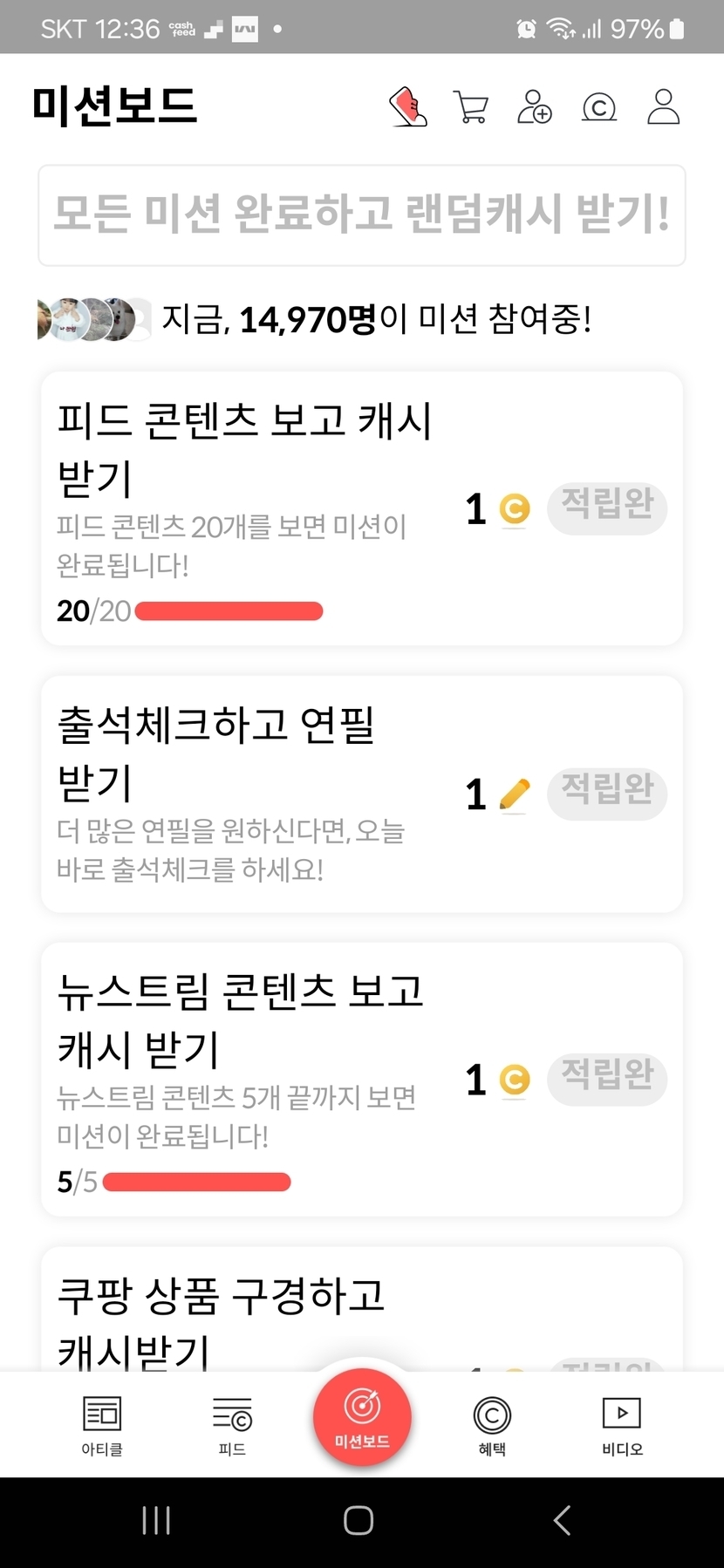Switch to the 아티클 tab
The height and width of the screenshot is (1568, 724).
tap(102, 1425)
